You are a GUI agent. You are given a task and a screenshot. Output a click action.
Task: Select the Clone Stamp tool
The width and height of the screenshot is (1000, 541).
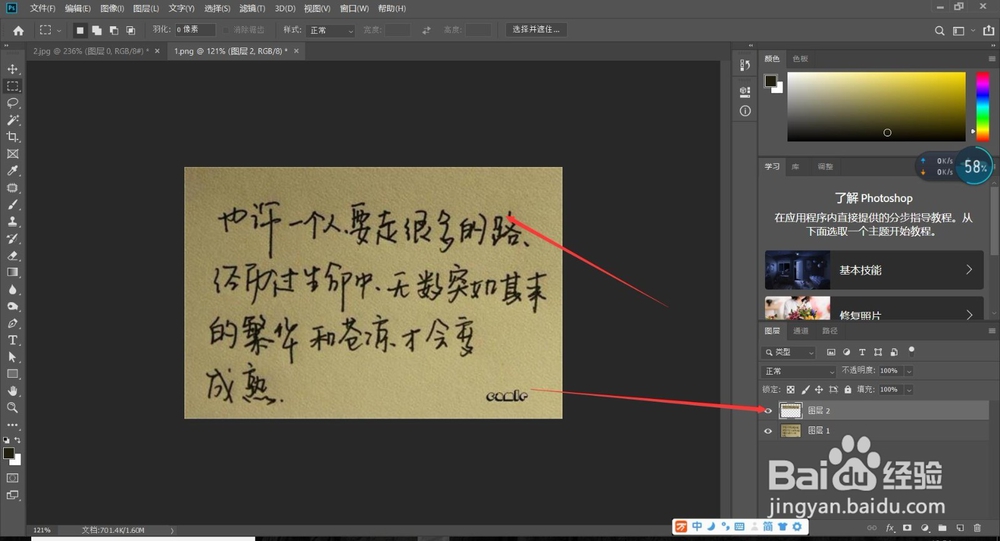point(13,221)
